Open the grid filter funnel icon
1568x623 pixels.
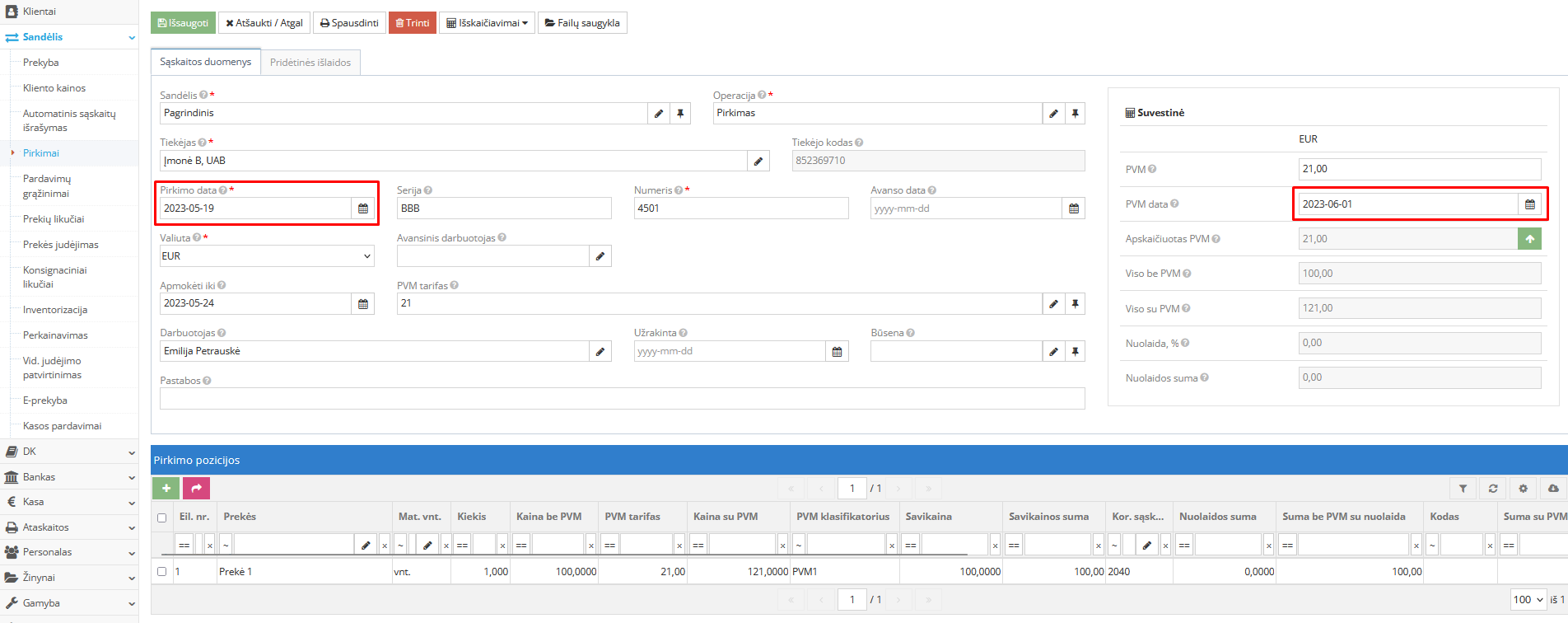(1463, 489)
